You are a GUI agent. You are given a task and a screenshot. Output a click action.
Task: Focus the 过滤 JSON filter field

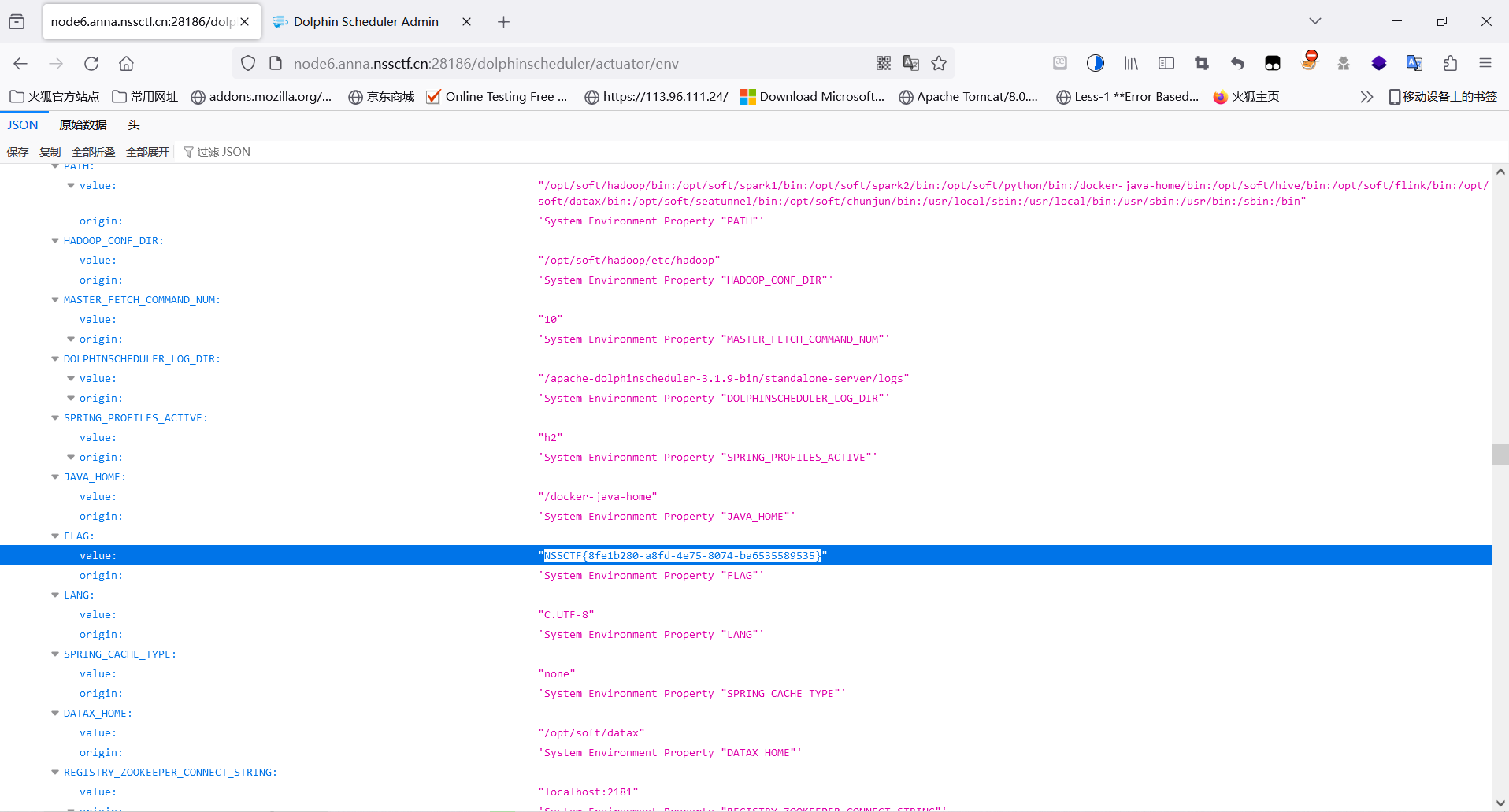[x=224, y=152]
